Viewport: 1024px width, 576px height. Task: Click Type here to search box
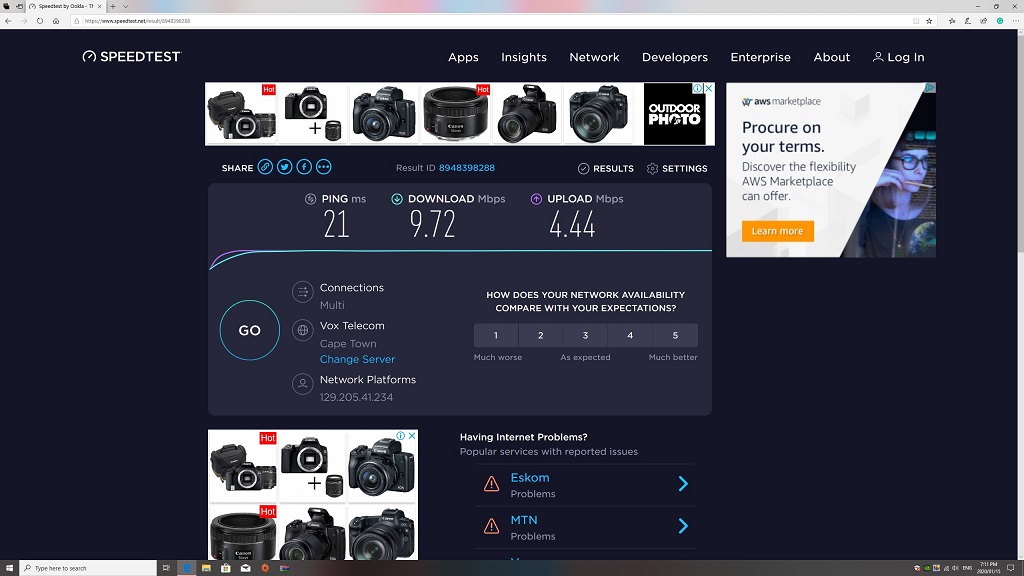pos(88,568)
